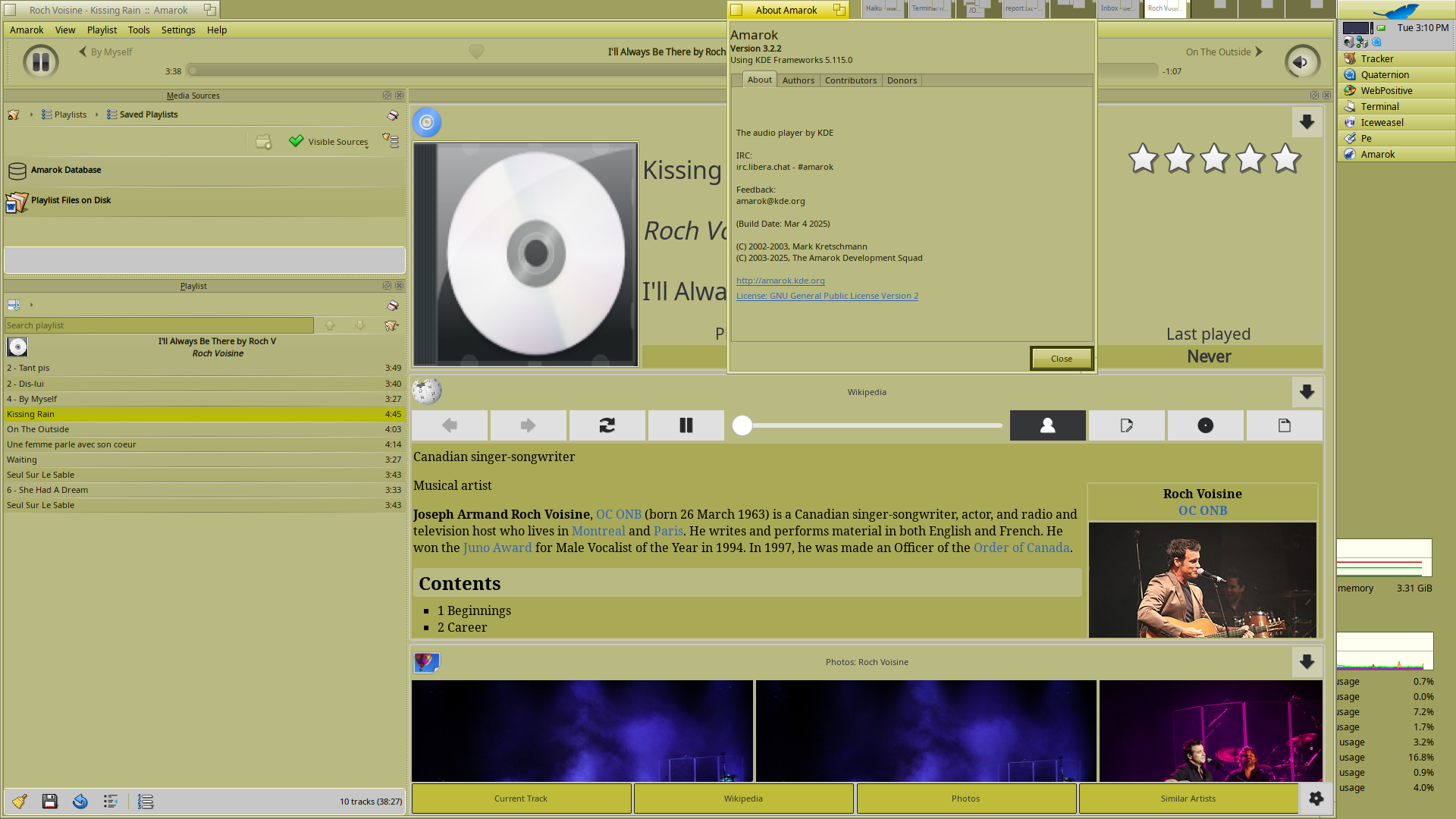Open the Amarok menu
The image size is (1456, 819).
coord(27,30)
